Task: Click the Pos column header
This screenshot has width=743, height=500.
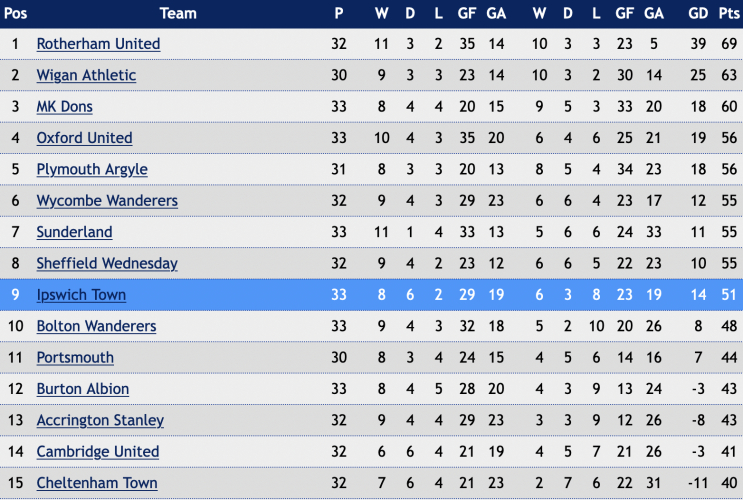Action: click(x=15, y=13)
